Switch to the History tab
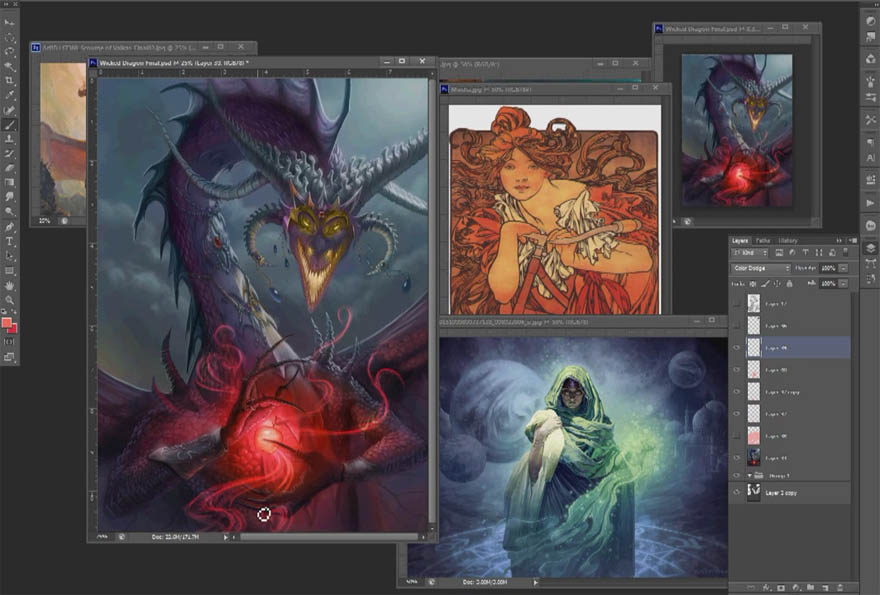 pyautogui.click(x=789, y=240)
